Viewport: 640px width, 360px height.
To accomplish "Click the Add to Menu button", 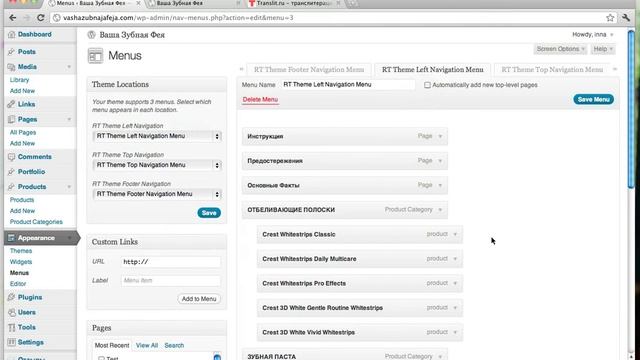I will (x=199, y=299).
